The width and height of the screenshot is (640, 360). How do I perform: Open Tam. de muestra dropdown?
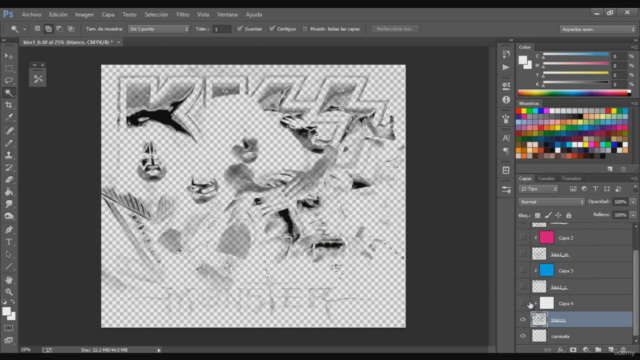[159, 29]
